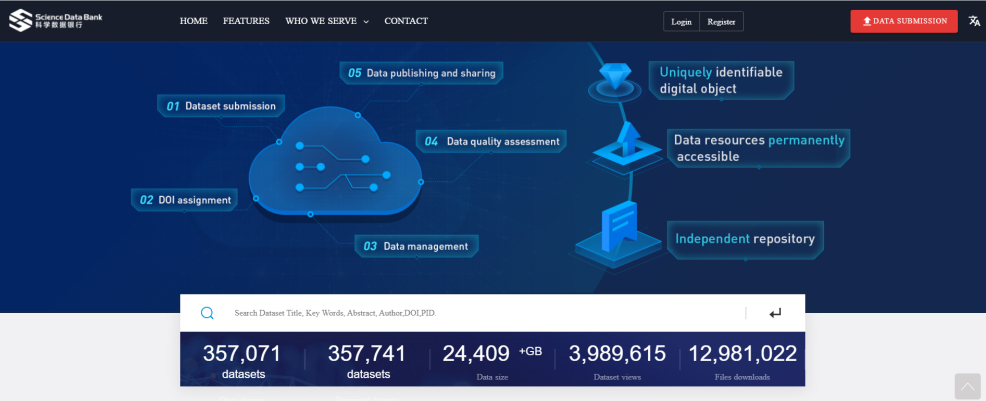Go to the CONTACT page

406,21
